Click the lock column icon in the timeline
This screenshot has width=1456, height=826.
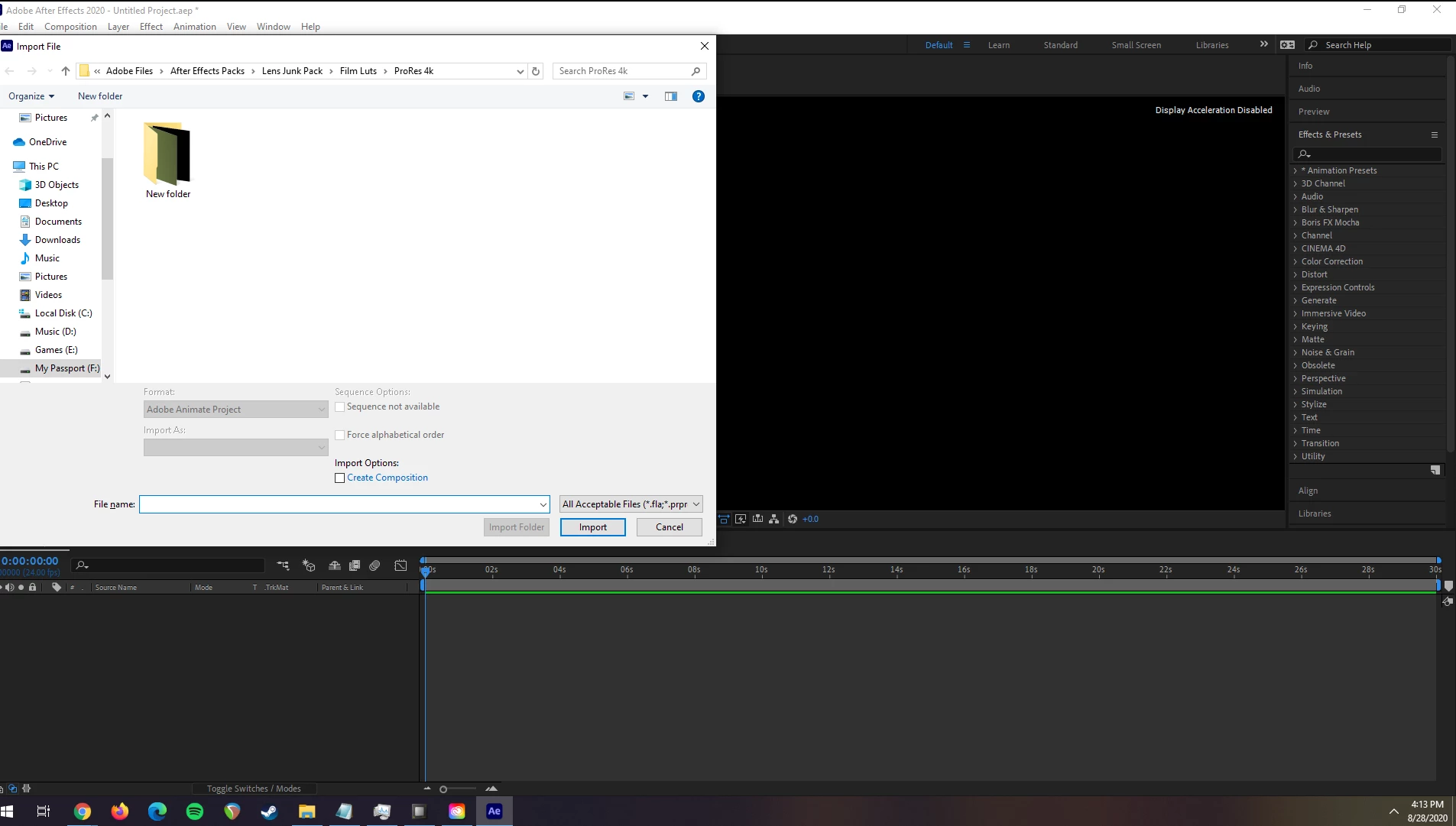(32, 587)
